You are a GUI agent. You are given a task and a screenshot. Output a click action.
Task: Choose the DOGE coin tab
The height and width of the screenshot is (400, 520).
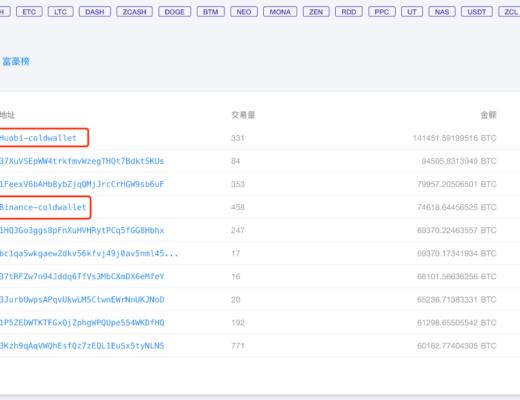[x=174, y=12]
